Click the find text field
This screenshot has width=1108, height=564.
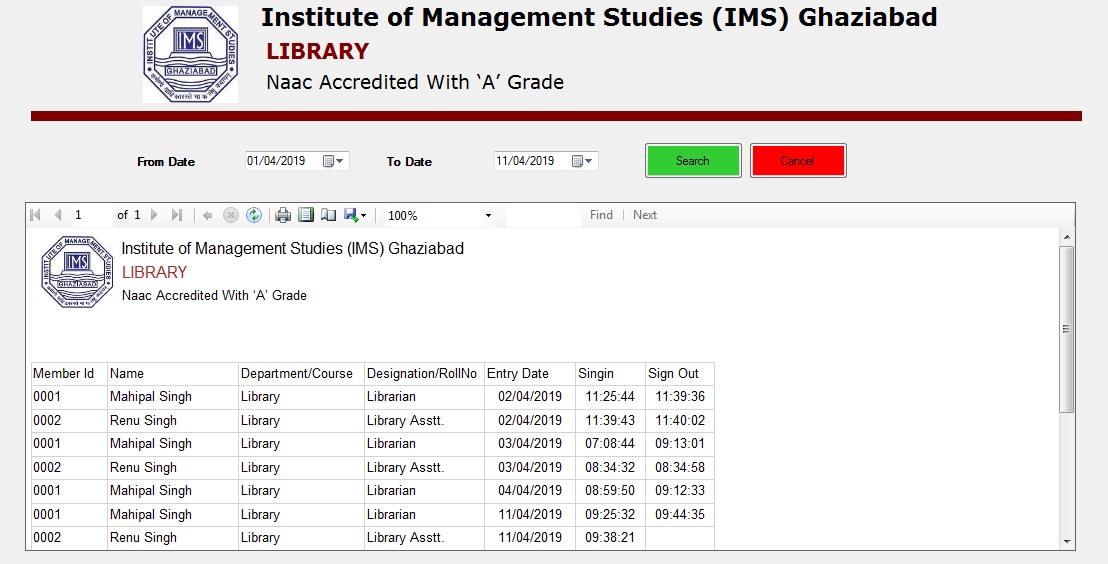point(543,216)
